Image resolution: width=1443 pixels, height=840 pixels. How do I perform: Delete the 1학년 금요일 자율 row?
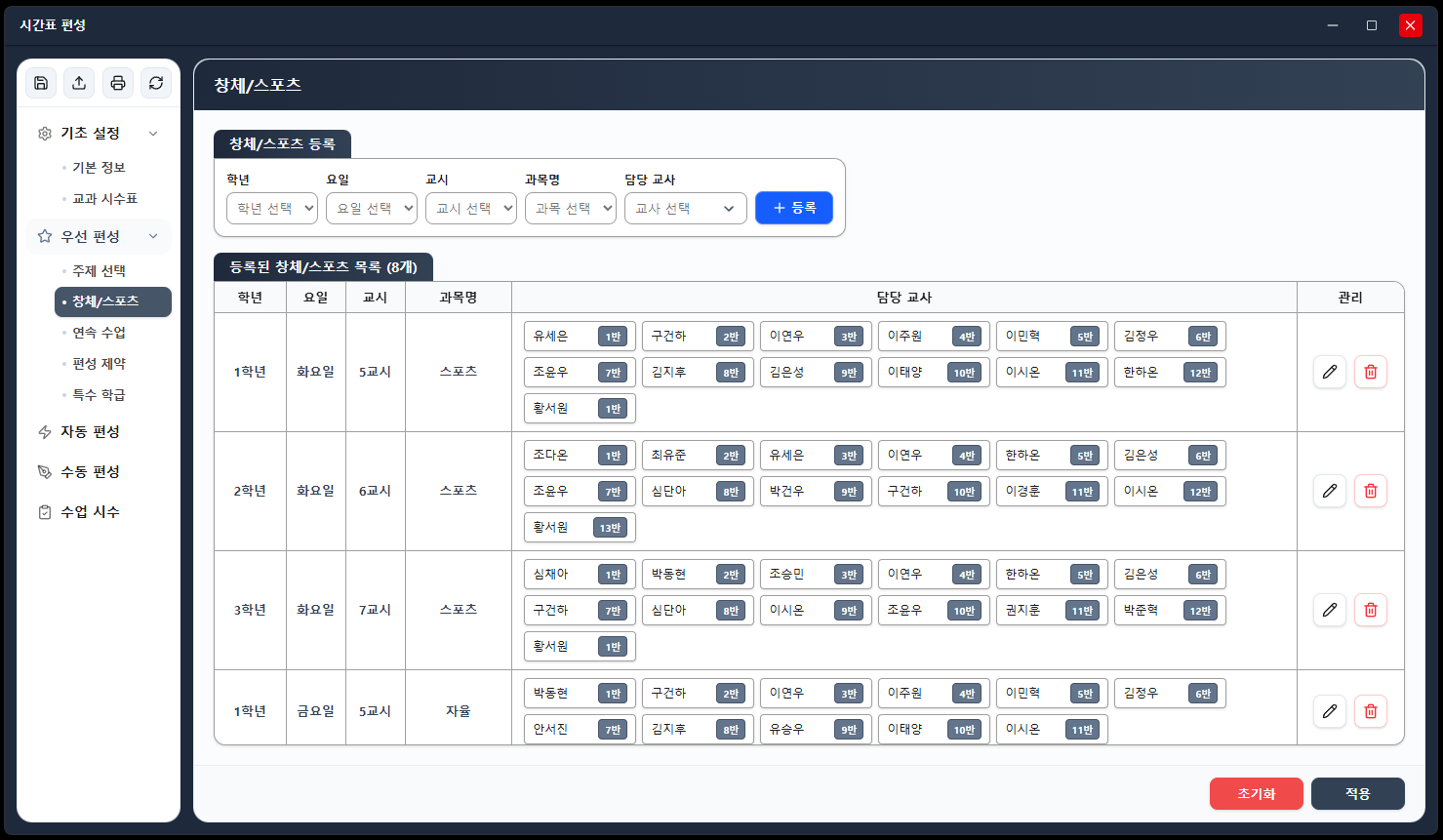coord(1371,711)
